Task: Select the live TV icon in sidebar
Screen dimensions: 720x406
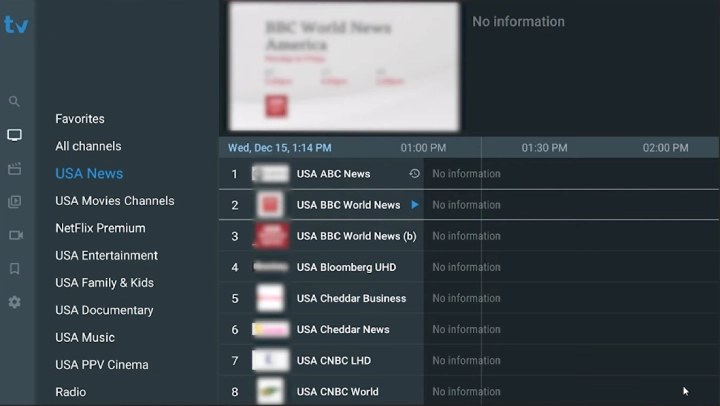Action: point(14,135)
